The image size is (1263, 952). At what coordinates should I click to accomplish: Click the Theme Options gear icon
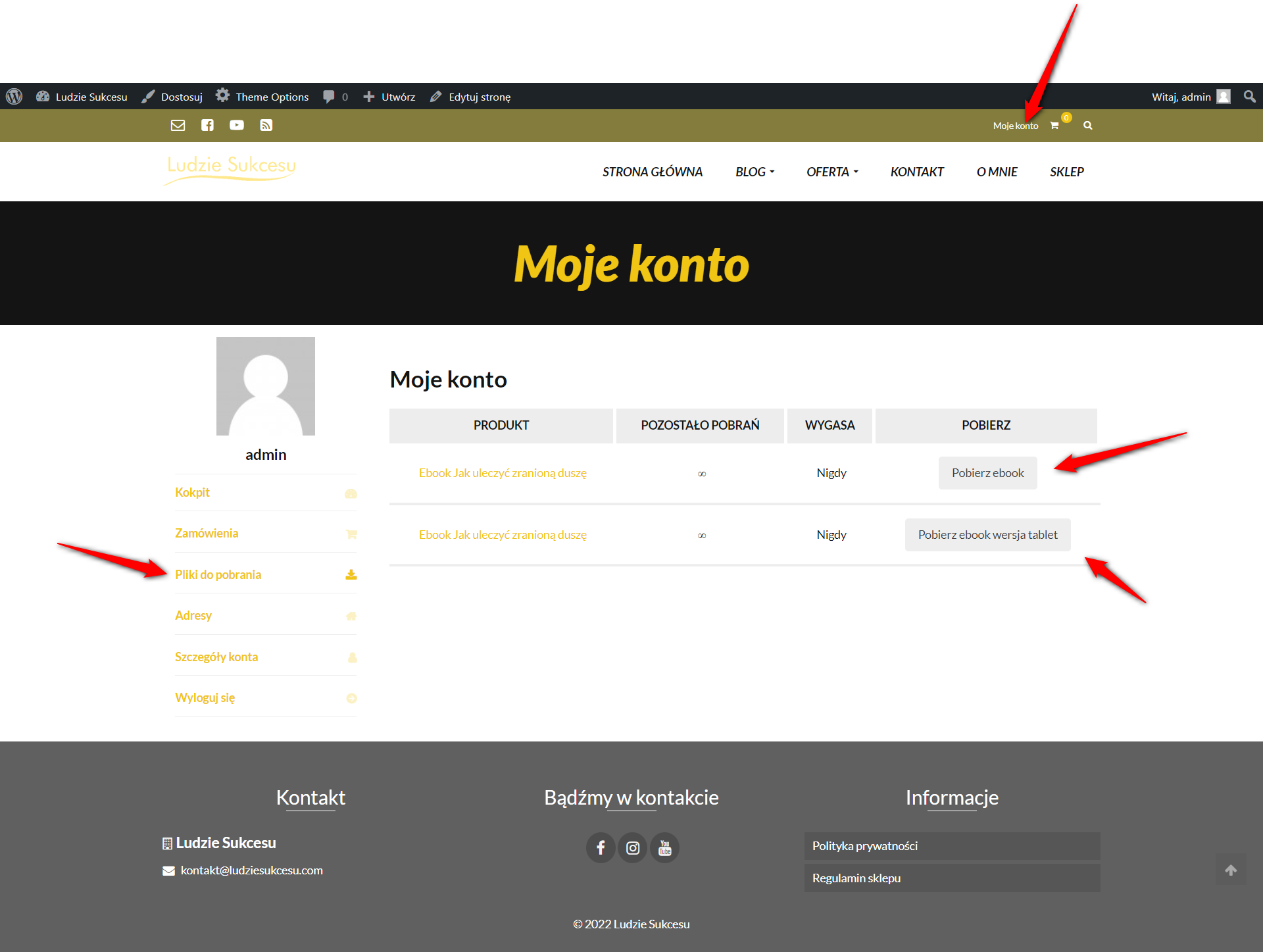click(223, 95)
